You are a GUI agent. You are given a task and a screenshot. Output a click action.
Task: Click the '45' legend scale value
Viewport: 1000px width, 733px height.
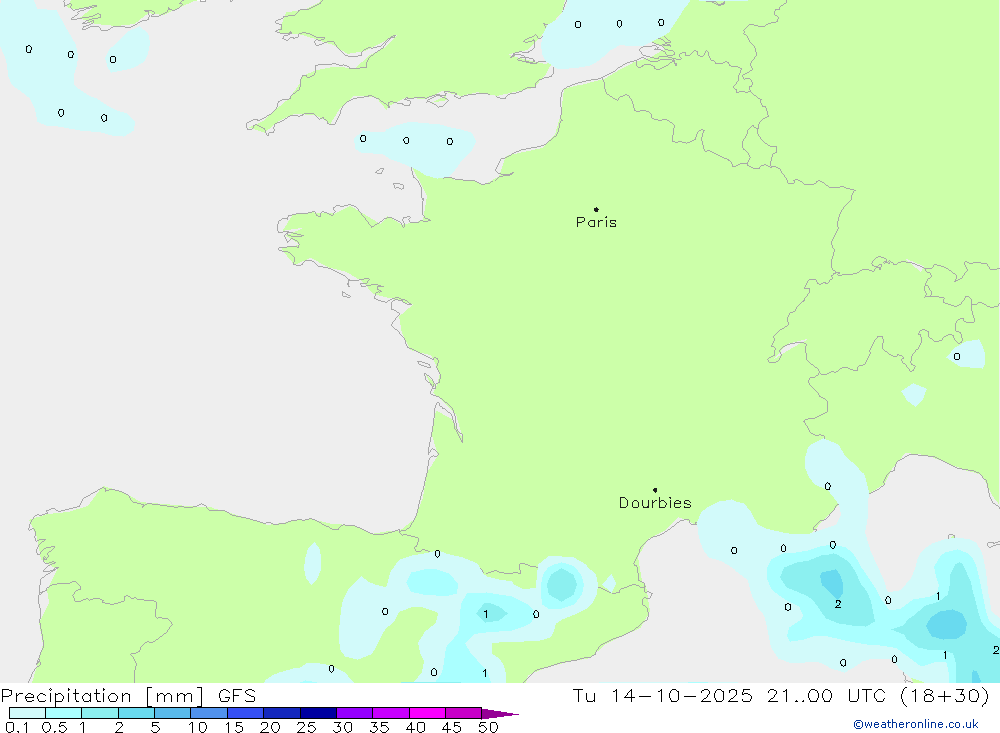point(452,727)
